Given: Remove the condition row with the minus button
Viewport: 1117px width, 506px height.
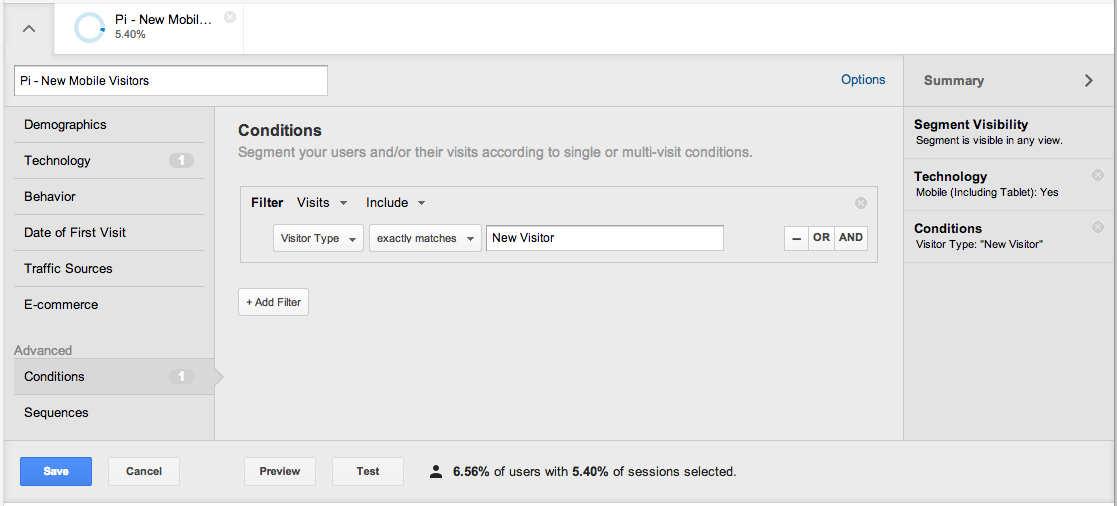Looking at the screenshot, I should coord(796,238).
